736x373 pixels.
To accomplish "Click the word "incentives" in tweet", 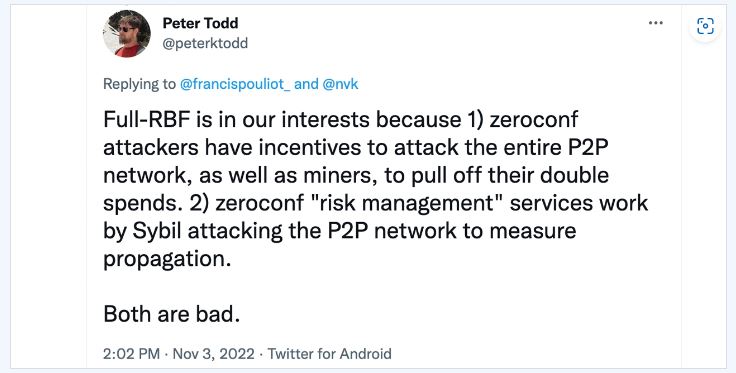I will [x=319, y=148].
